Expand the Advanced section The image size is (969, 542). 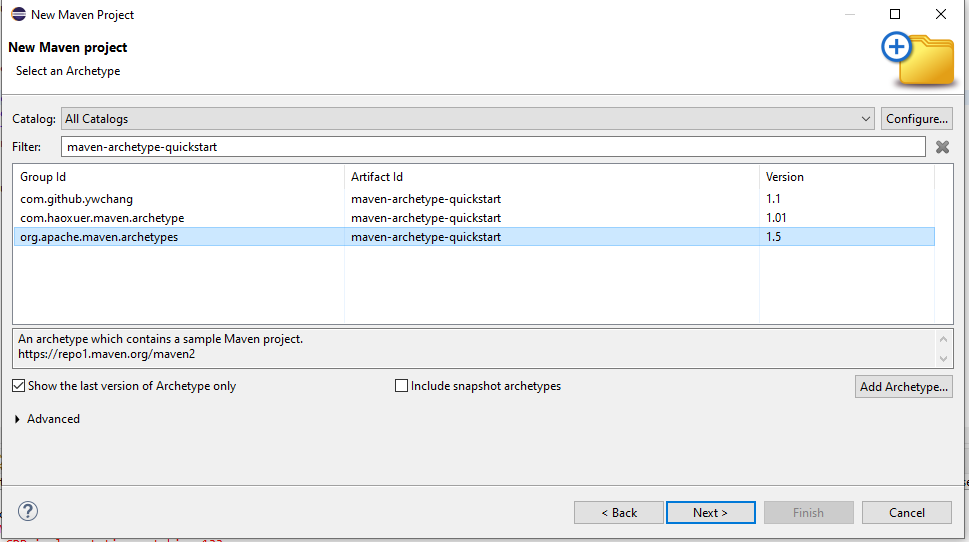17,419
